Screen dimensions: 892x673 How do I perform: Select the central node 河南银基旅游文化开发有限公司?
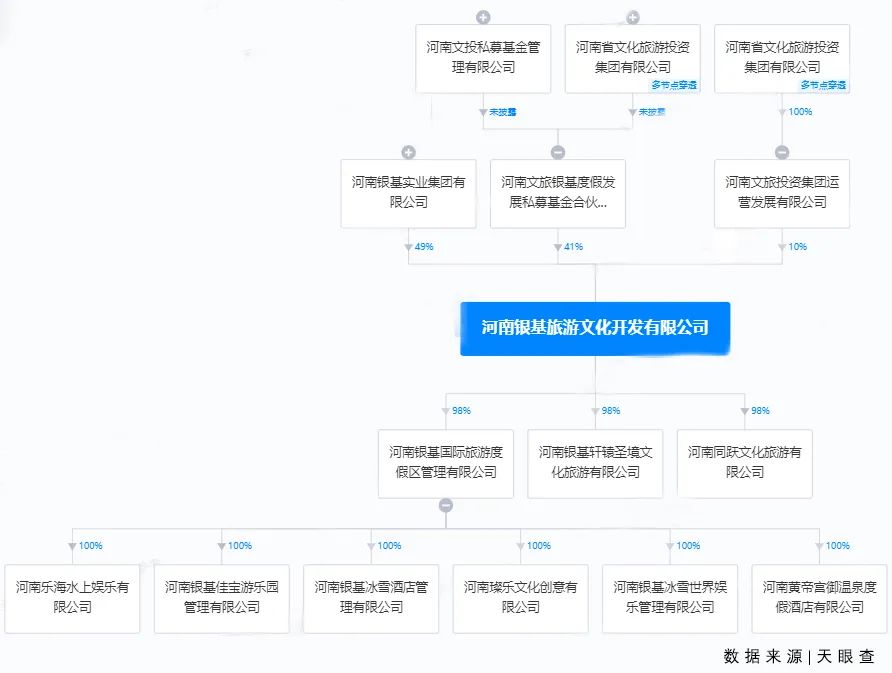(x=595, y=329)
